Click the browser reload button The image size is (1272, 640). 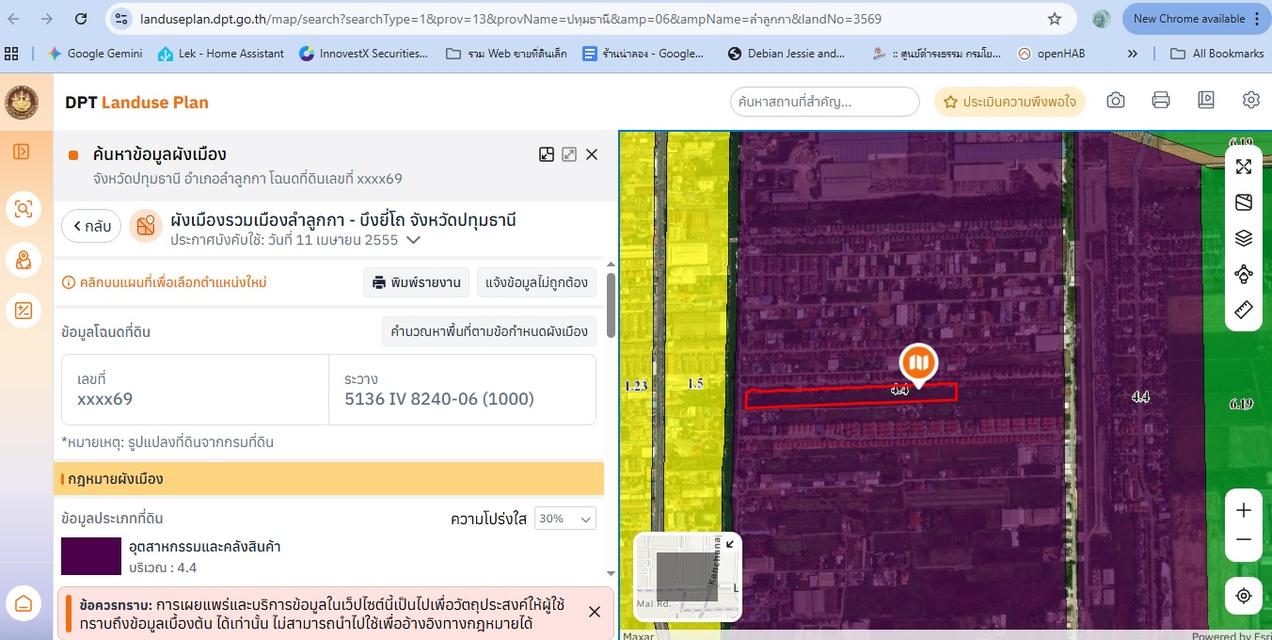81,19
